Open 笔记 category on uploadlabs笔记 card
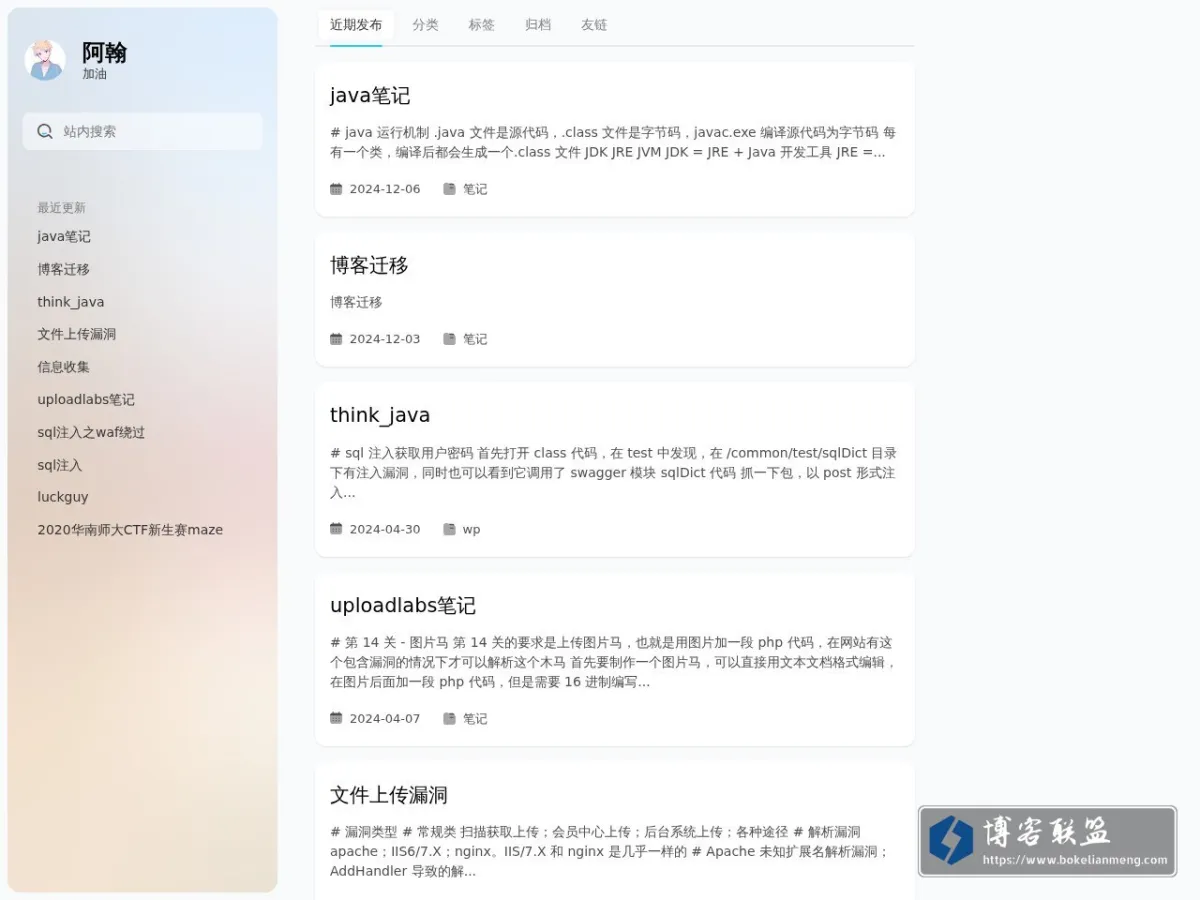1200x900 pixels. click(x=475, y=719)
